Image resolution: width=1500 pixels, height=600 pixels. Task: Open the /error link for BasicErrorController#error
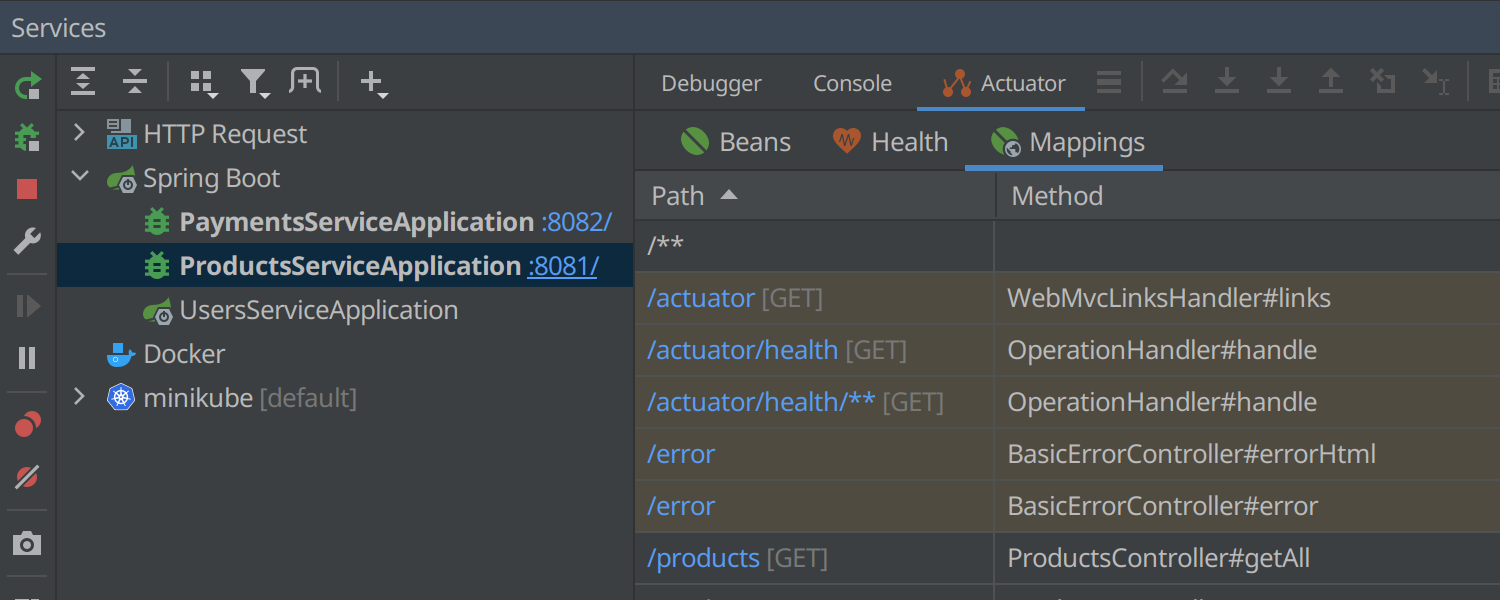point(681,506)
